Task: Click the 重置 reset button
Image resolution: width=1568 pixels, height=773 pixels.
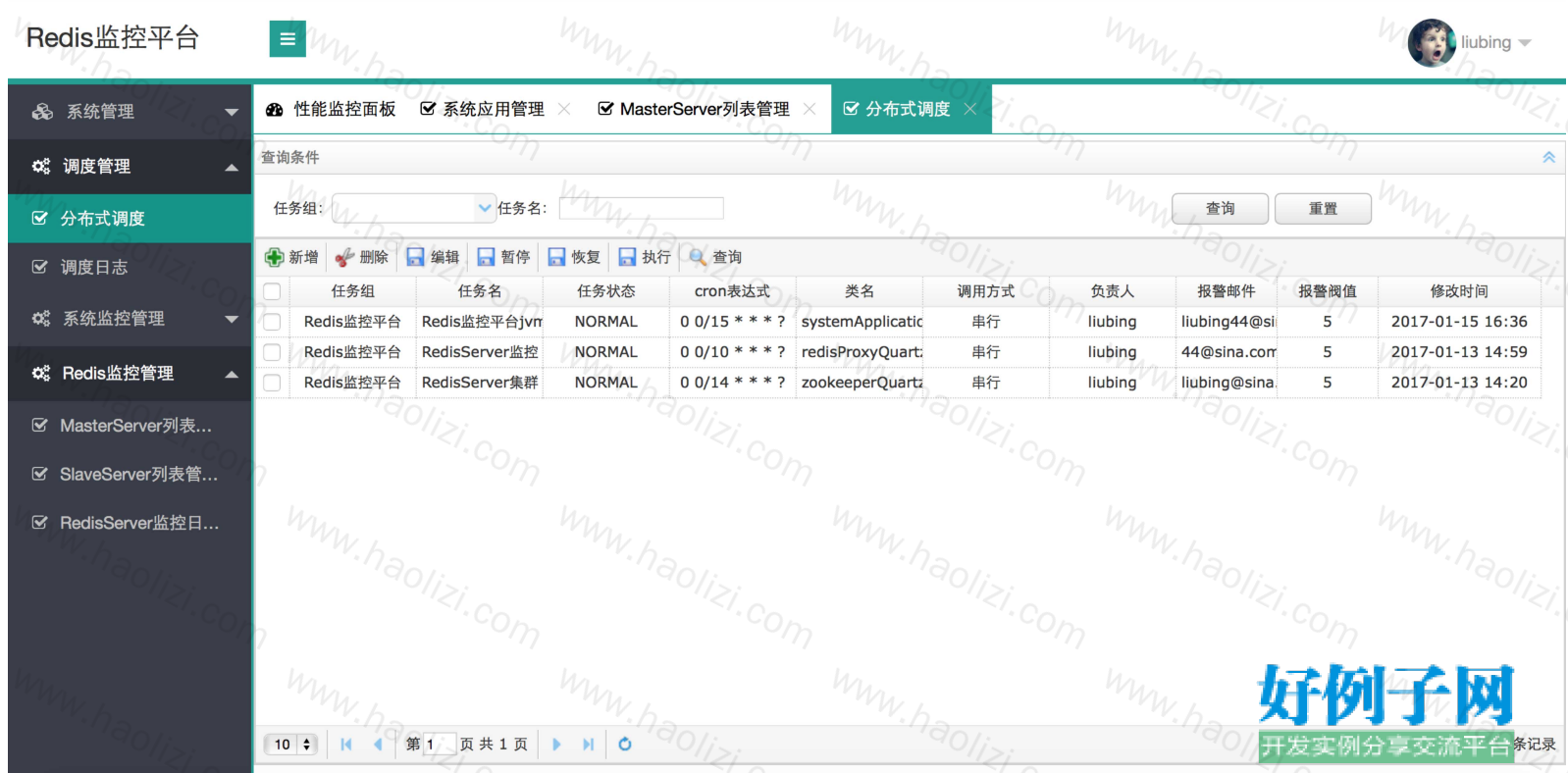Action: tap(1323, 209)
